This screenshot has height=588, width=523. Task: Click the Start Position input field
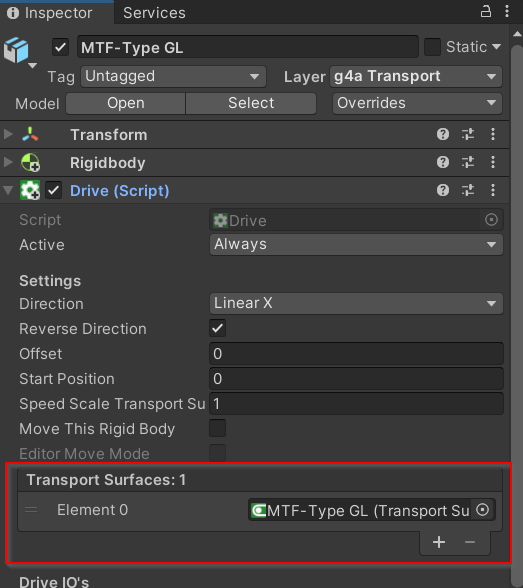[356, 379]
